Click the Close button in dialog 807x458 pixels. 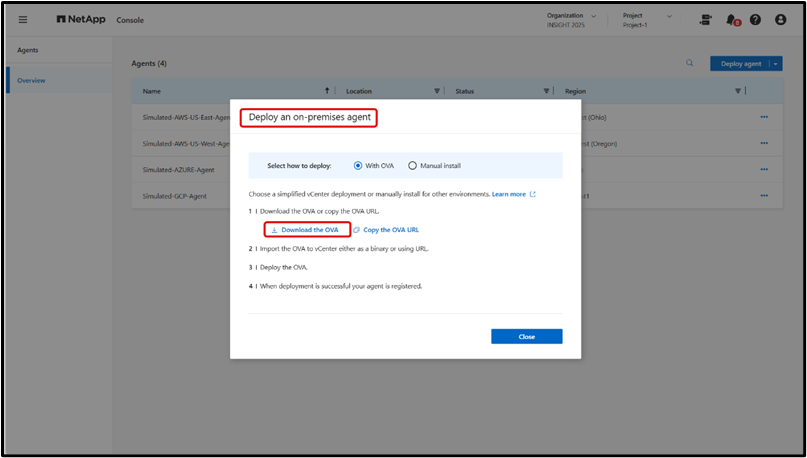click(527, 337)
